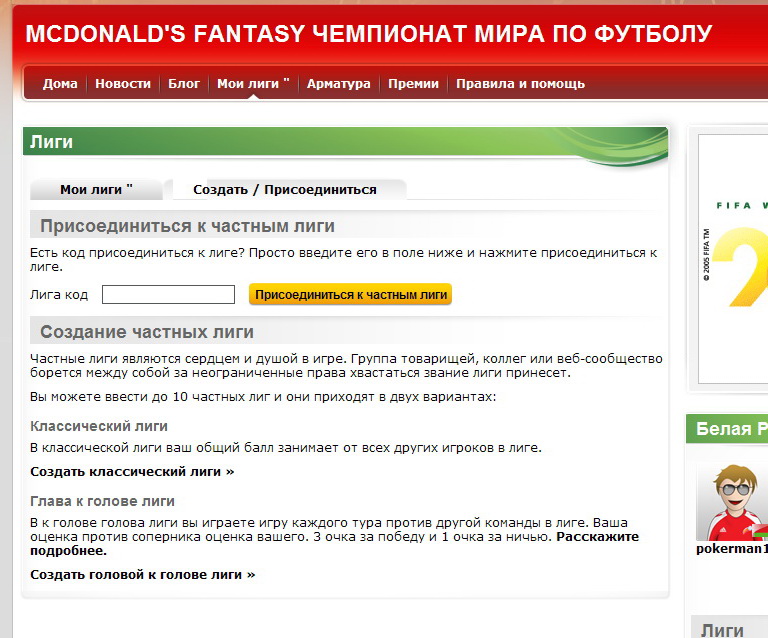This screenshot has width=768, height=638.
Task: Go to the Премии page
Action: [x=413, y=84]
